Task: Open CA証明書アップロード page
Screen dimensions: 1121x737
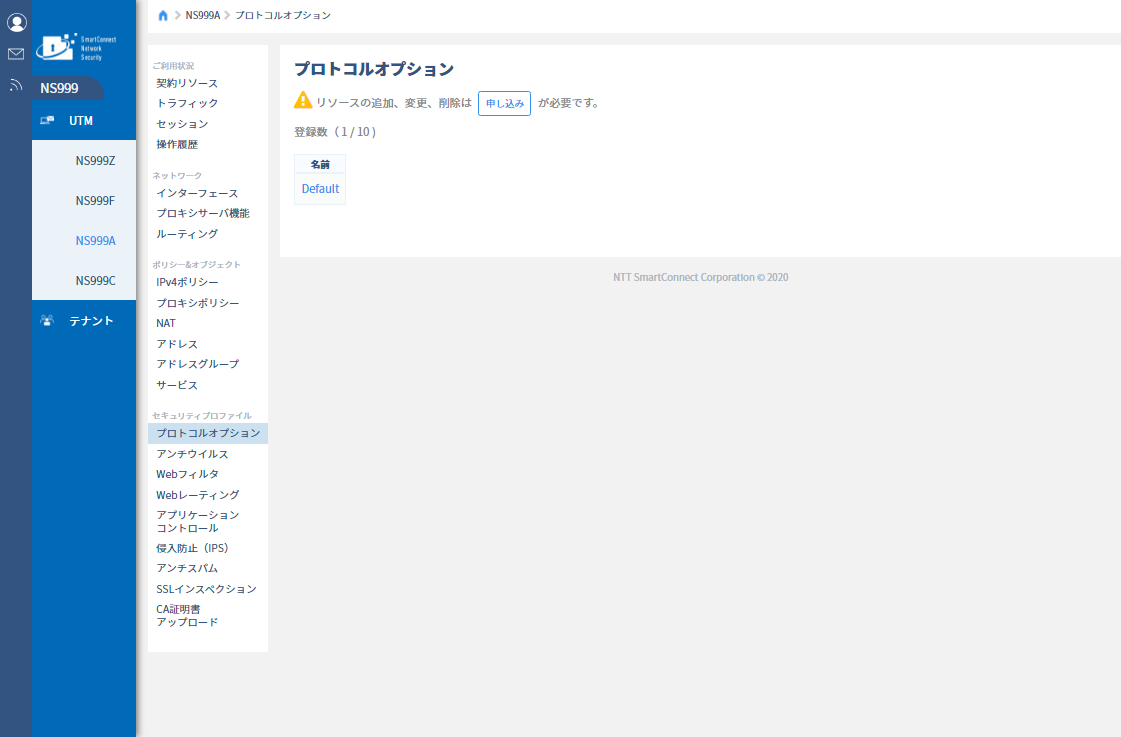Action: 187,615
